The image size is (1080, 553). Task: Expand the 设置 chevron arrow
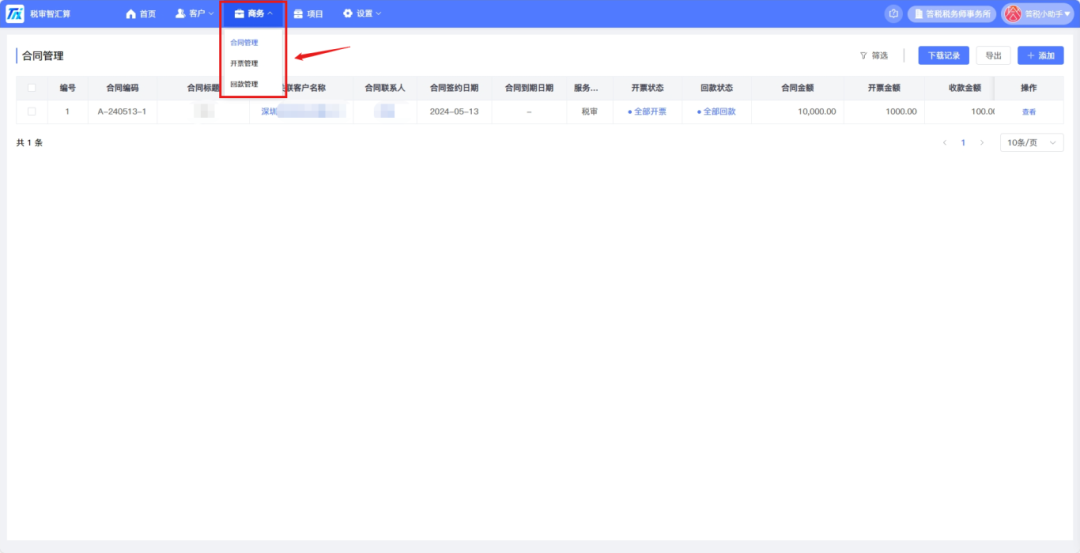pyautogui.click(x=378, y=14)
